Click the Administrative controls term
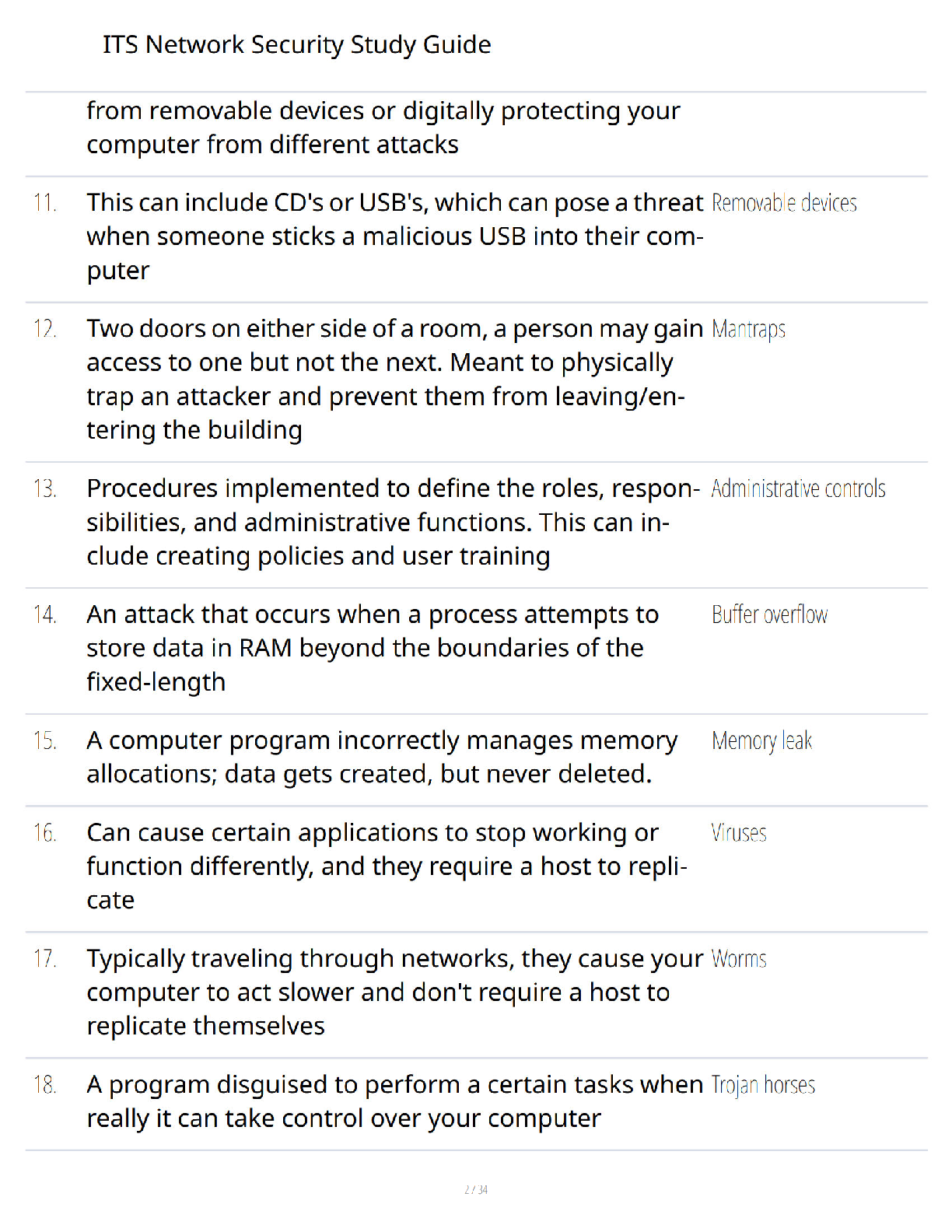The height and width of the screenshot is (1232, 952). click(x=798, y=488)
